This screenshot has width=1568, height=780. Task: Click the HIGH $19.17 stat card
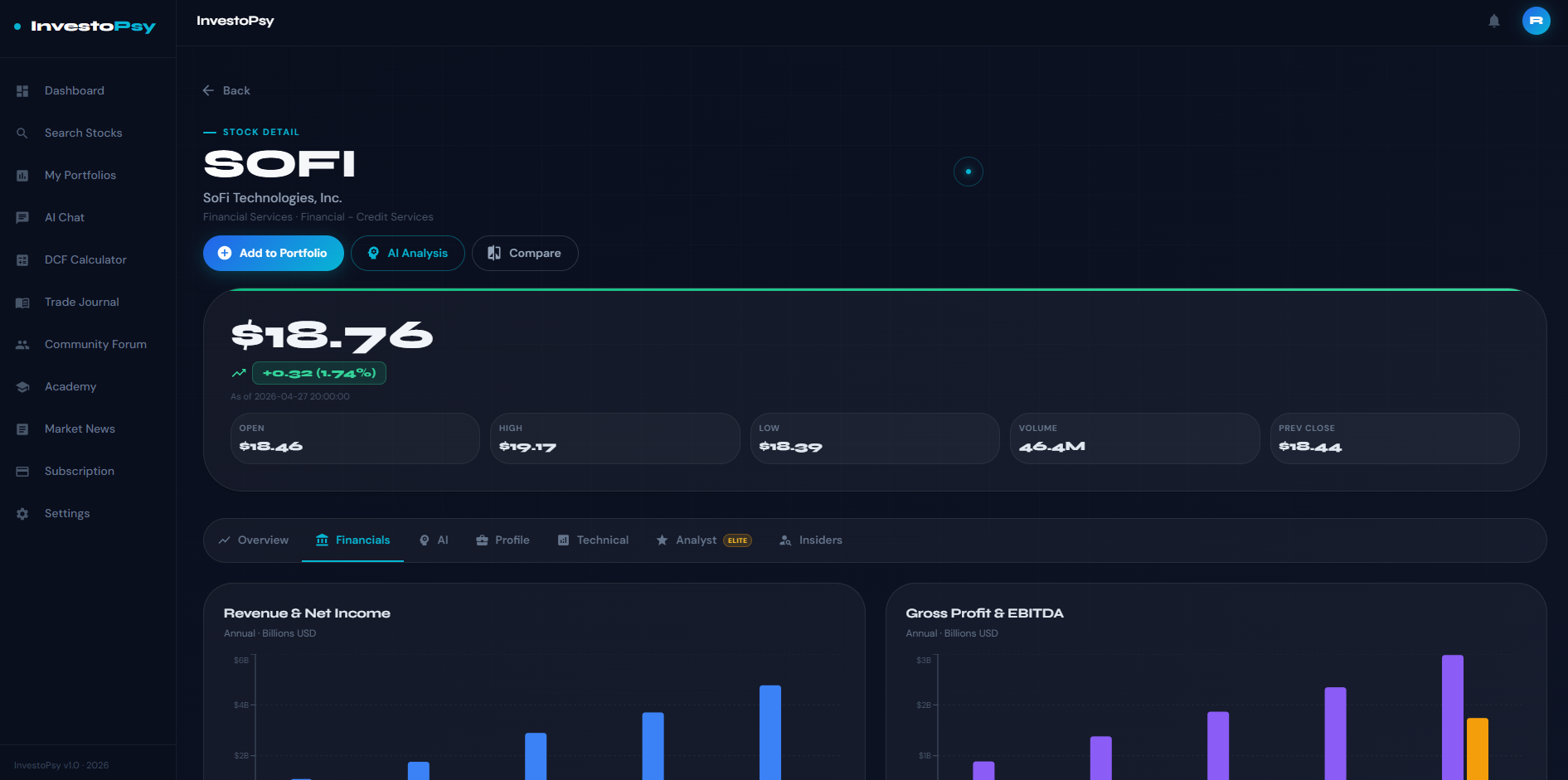click(615, 438)
